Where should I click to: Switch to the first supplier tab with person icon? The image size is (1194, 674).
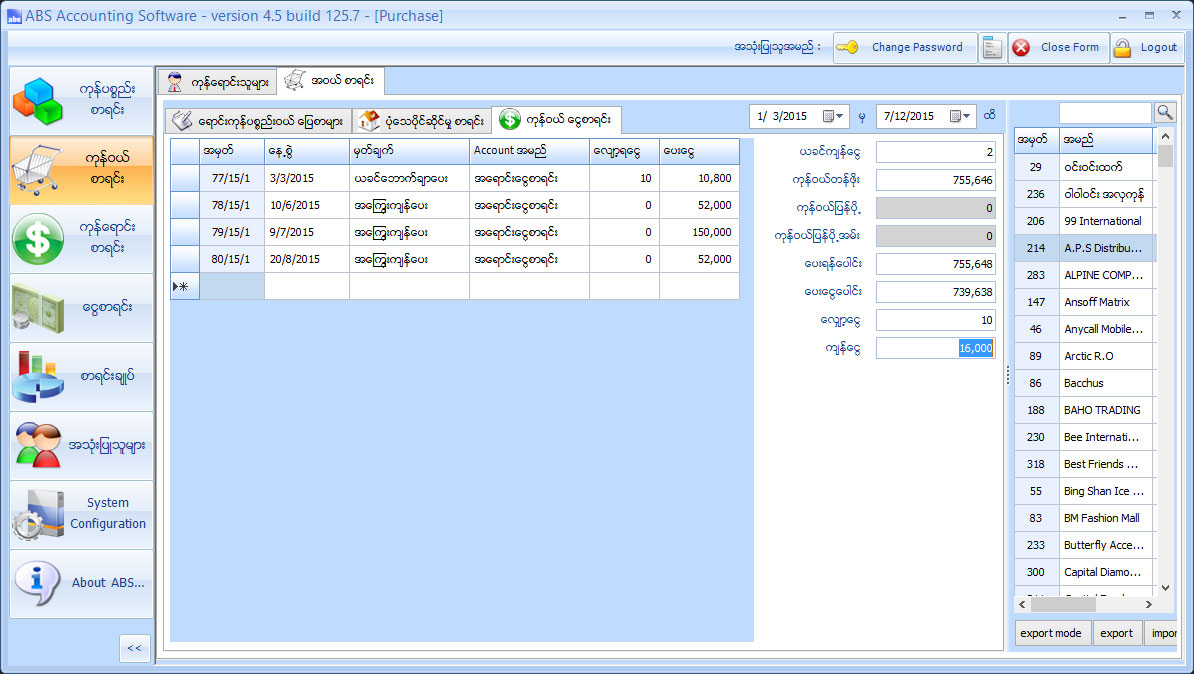pos(216,81)
